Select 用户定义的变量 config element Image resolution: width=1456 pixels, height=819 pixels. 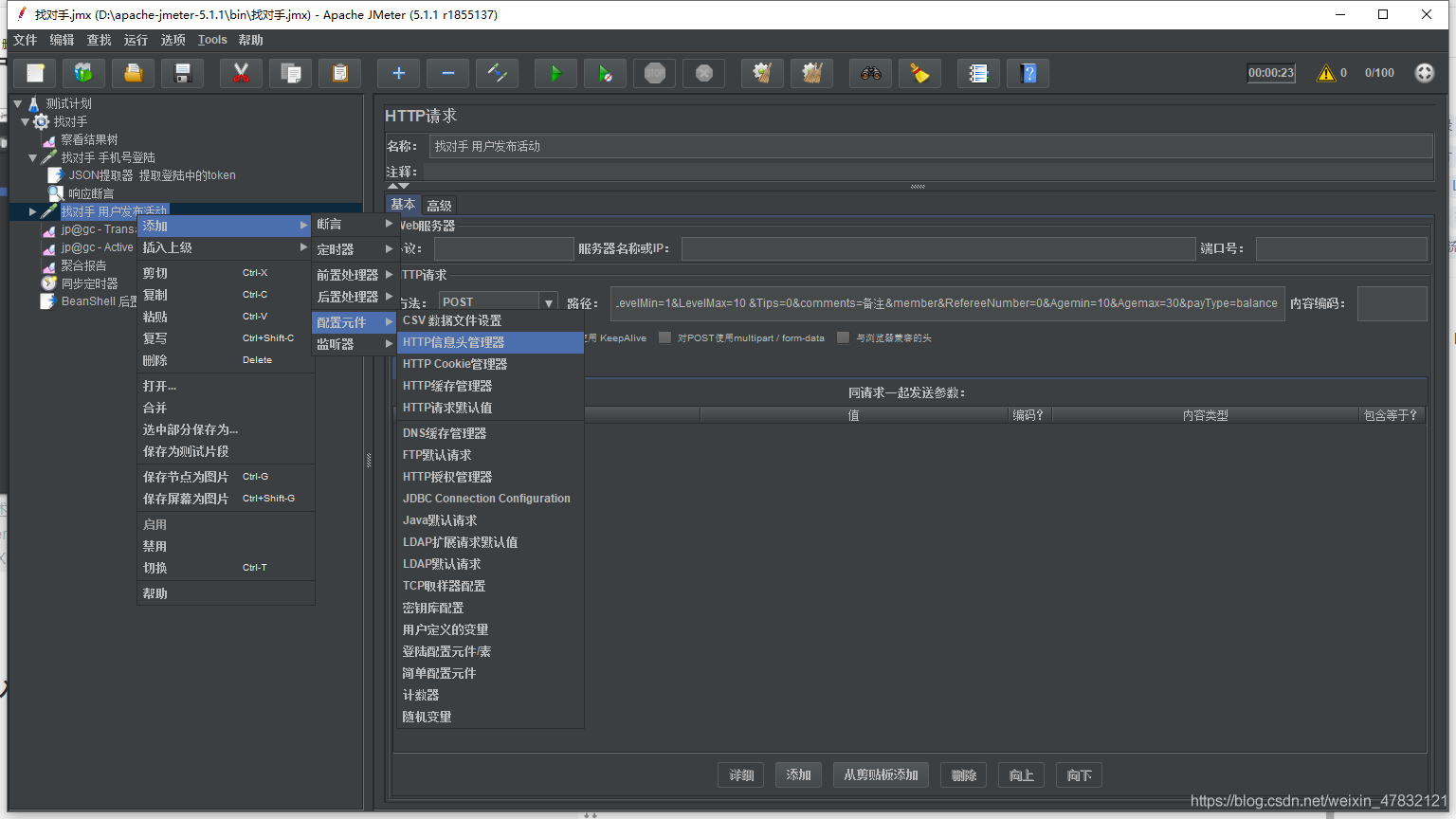tap(491, 629)
